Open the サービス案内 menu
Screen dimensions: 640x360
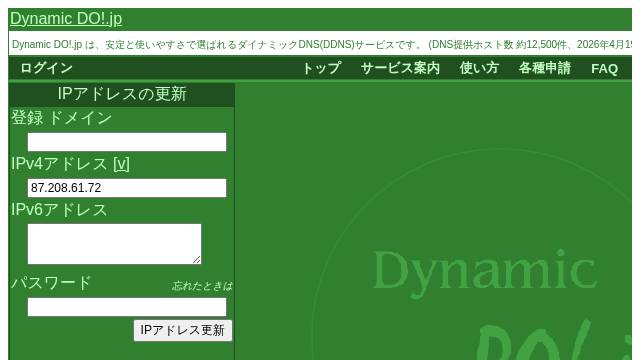click(x=400, y=68)
